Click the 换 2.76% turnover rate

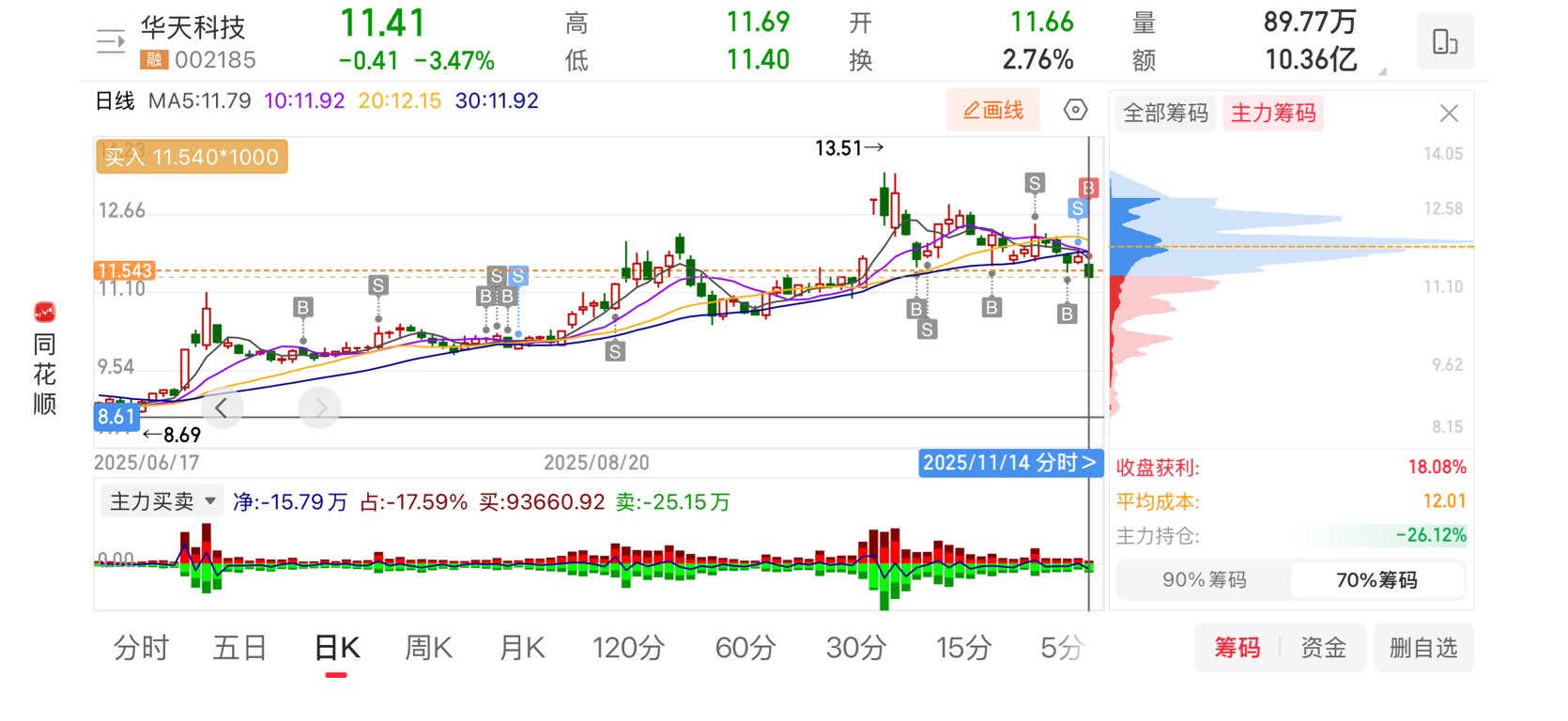1038,60
